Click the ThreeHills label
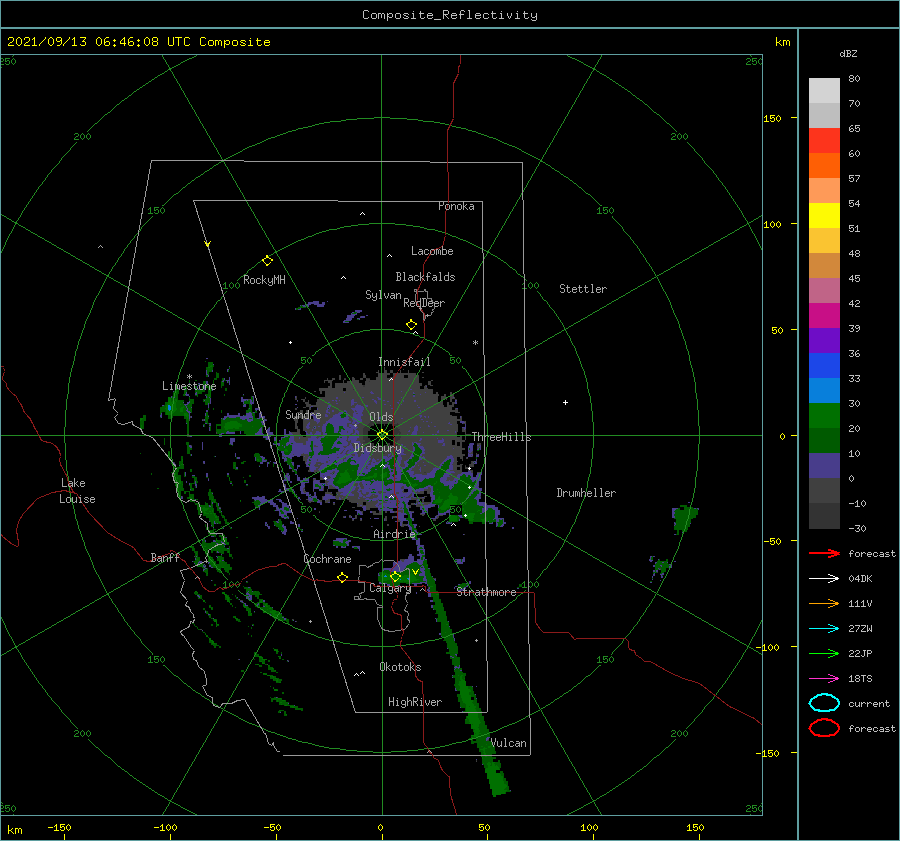 [502, 437]
